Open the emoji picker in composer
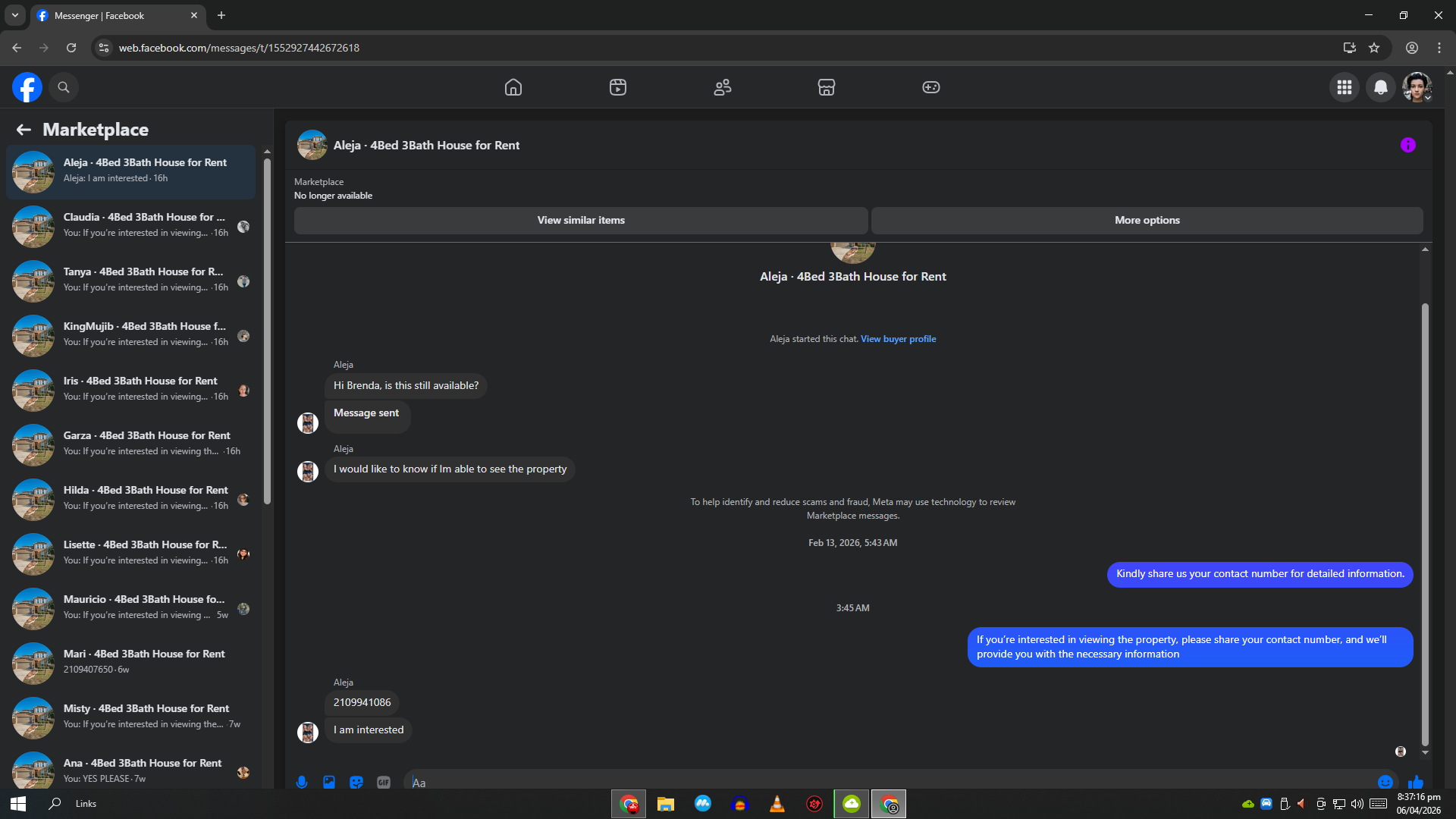The height and width of the screenshot is (819, 1456). click(x=1385, y=782)
